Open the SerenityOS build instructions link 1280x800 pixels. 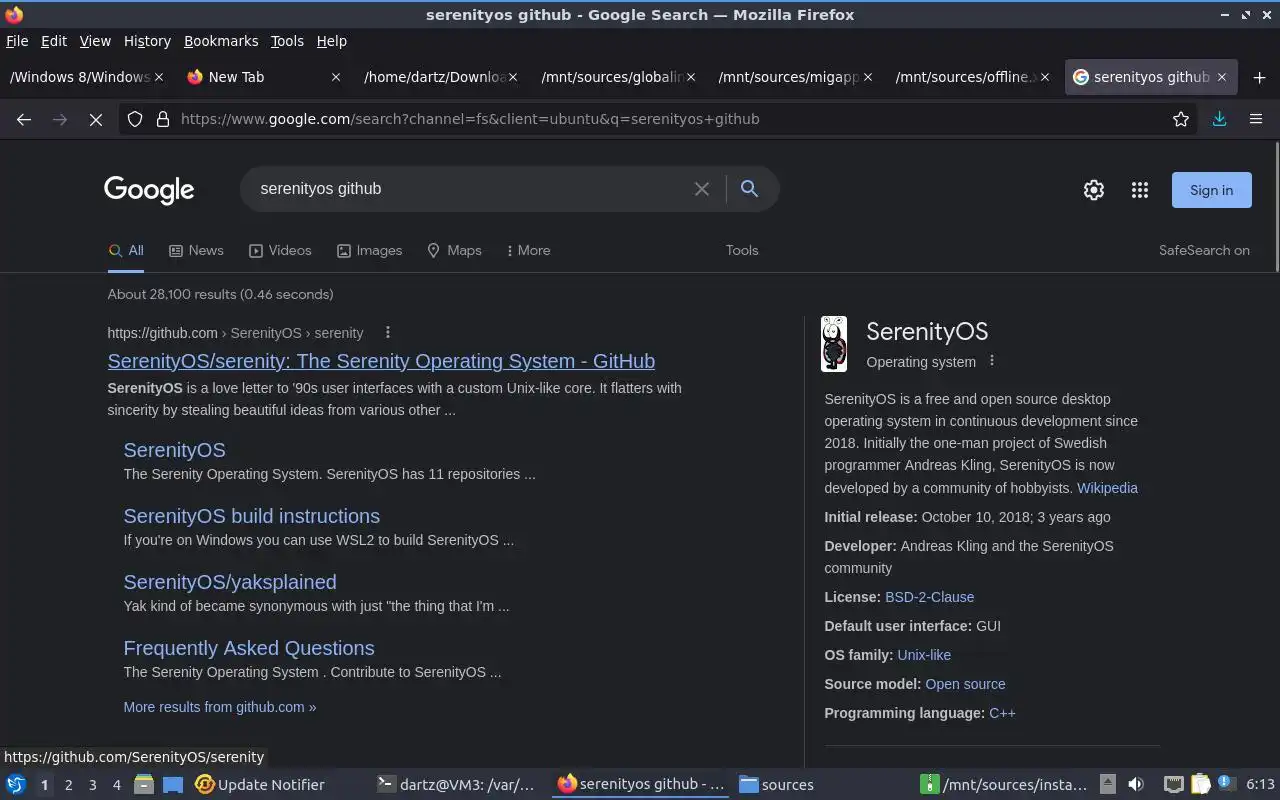point(251,516)
